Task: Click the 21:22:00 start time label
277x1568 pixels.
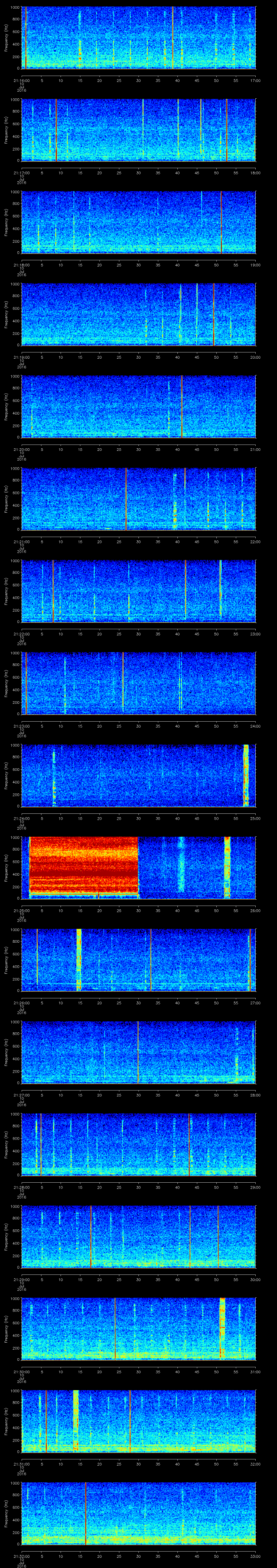Action: (x=21, y=634)
